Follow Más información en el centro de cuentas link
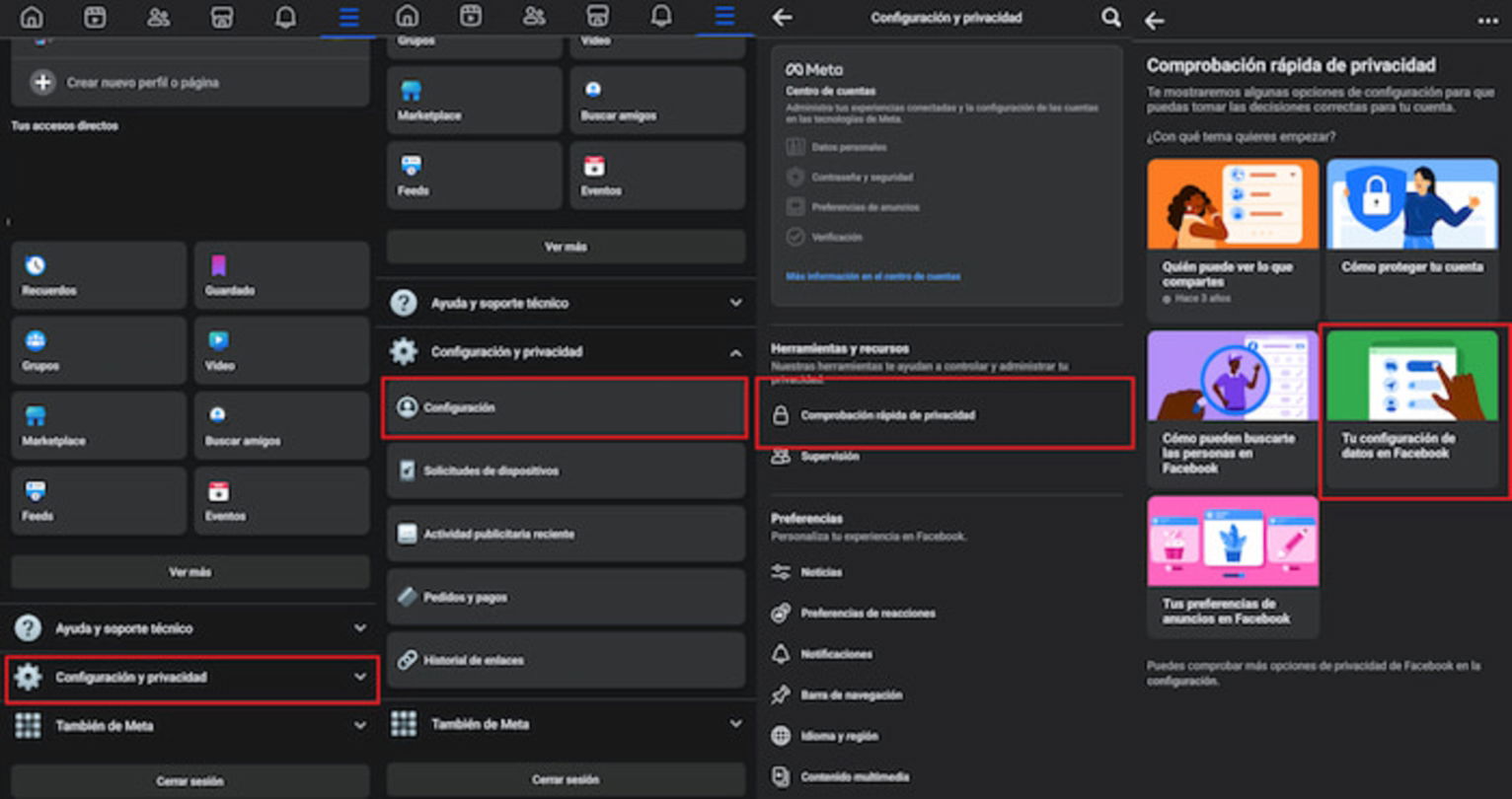Viewport: 1512px width, 799px height. (x=872, y=277)
